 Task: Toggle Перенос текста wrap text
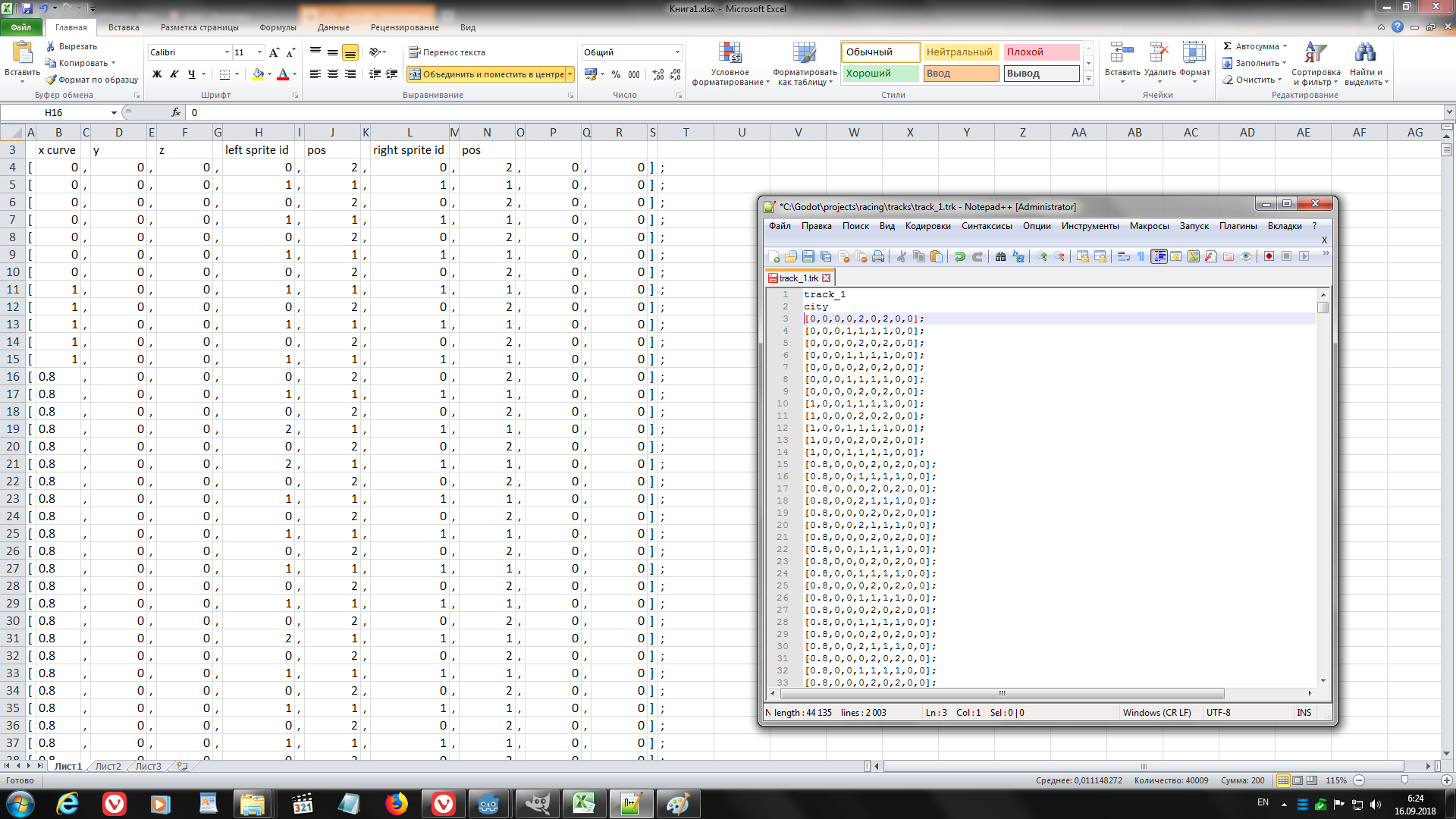click(x=447, y=52)
